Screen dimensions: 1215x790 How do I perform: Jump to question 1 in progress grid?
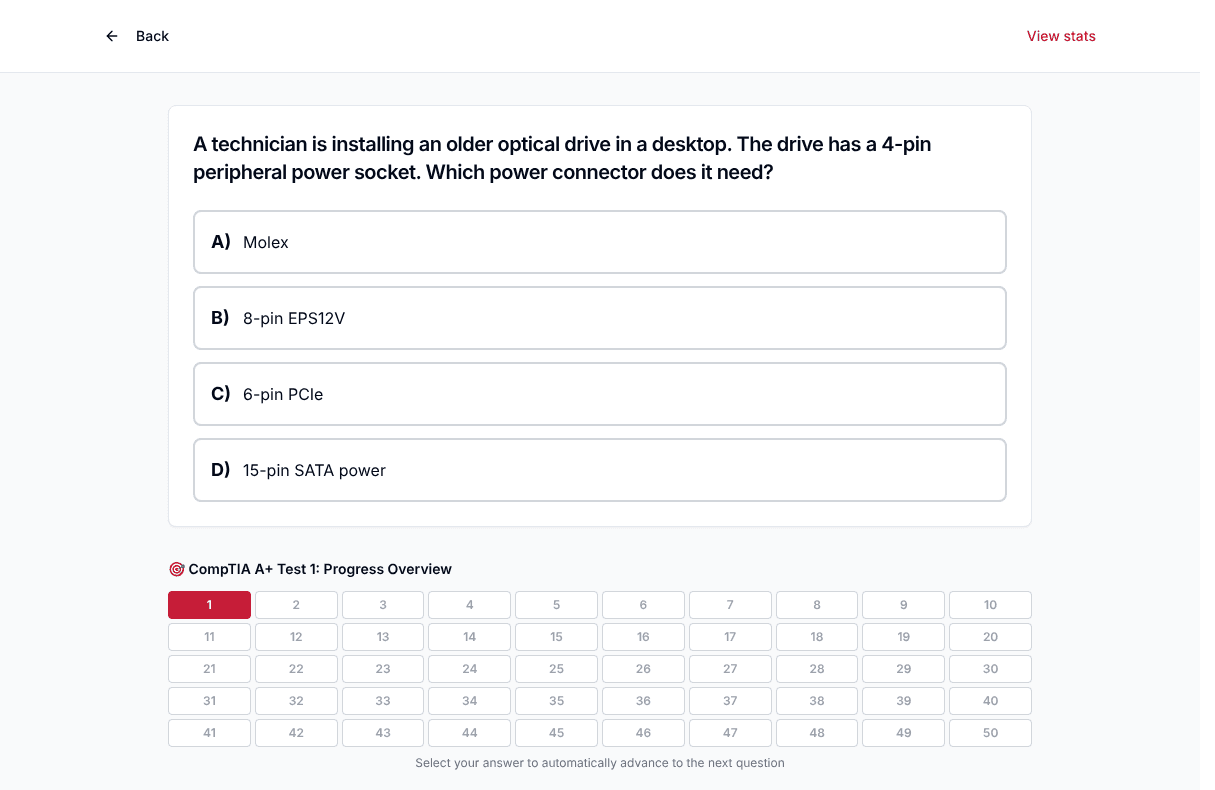[209, 605]
